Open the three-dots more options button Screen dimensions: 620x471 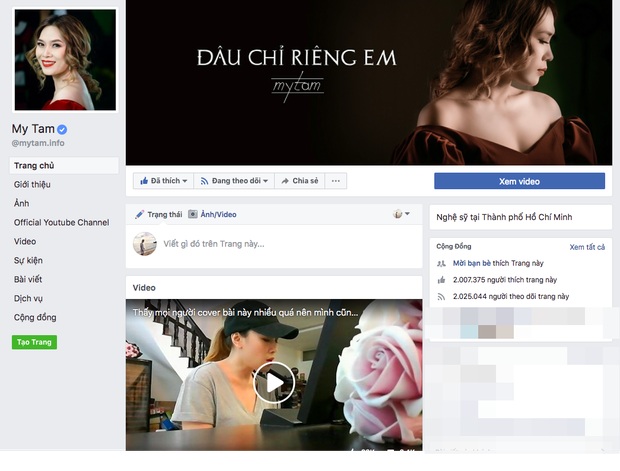click(336, 181)
